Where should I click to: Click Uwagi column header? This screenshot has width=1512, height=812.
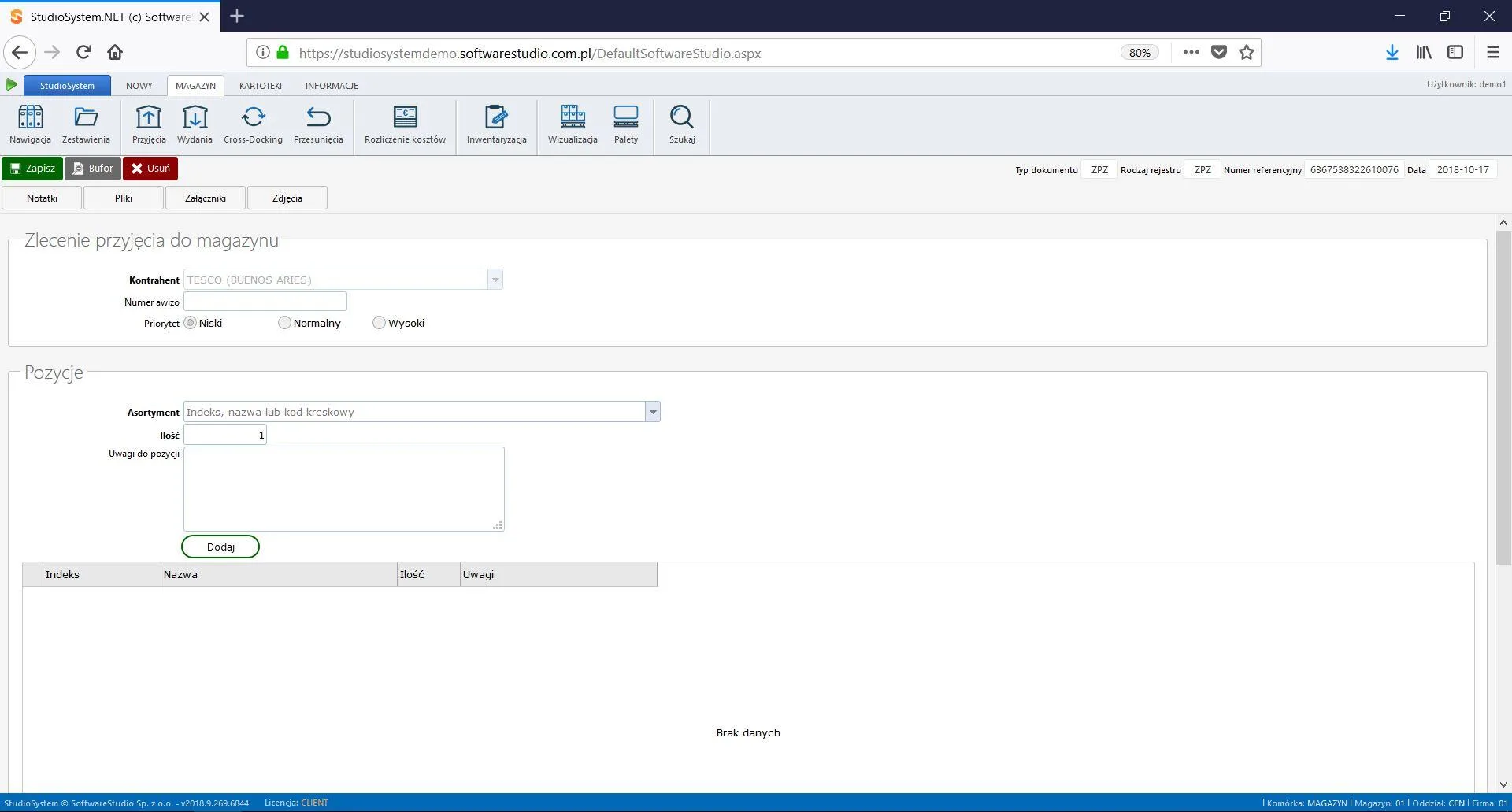pyautogui.click(x=558, y=574)
